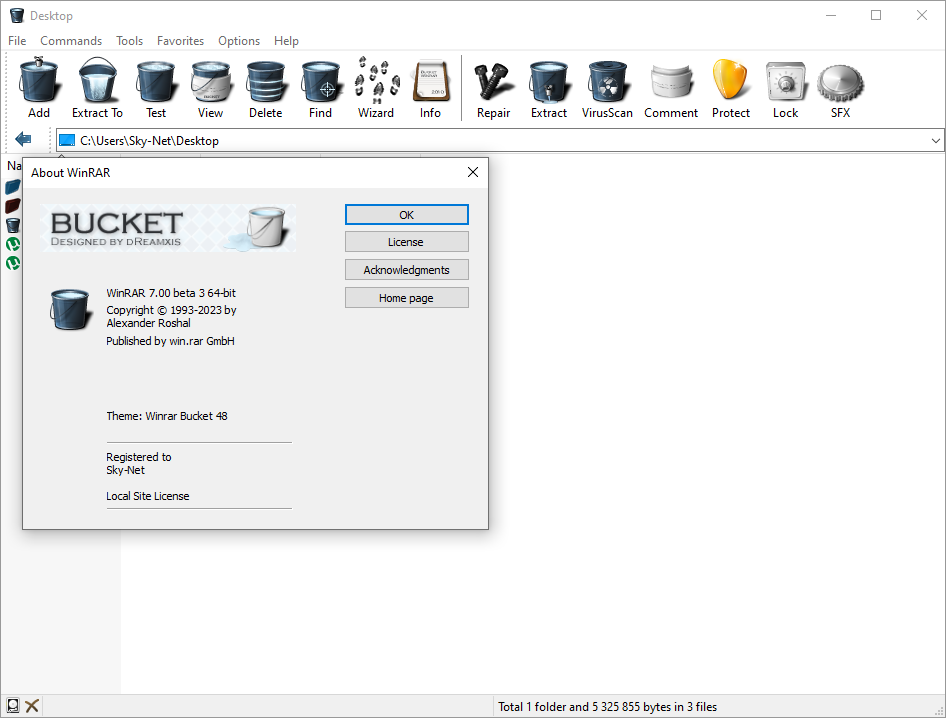Click the 'Local Site License' text
This screenshot has height=718, width=946.
coord(148,496)
